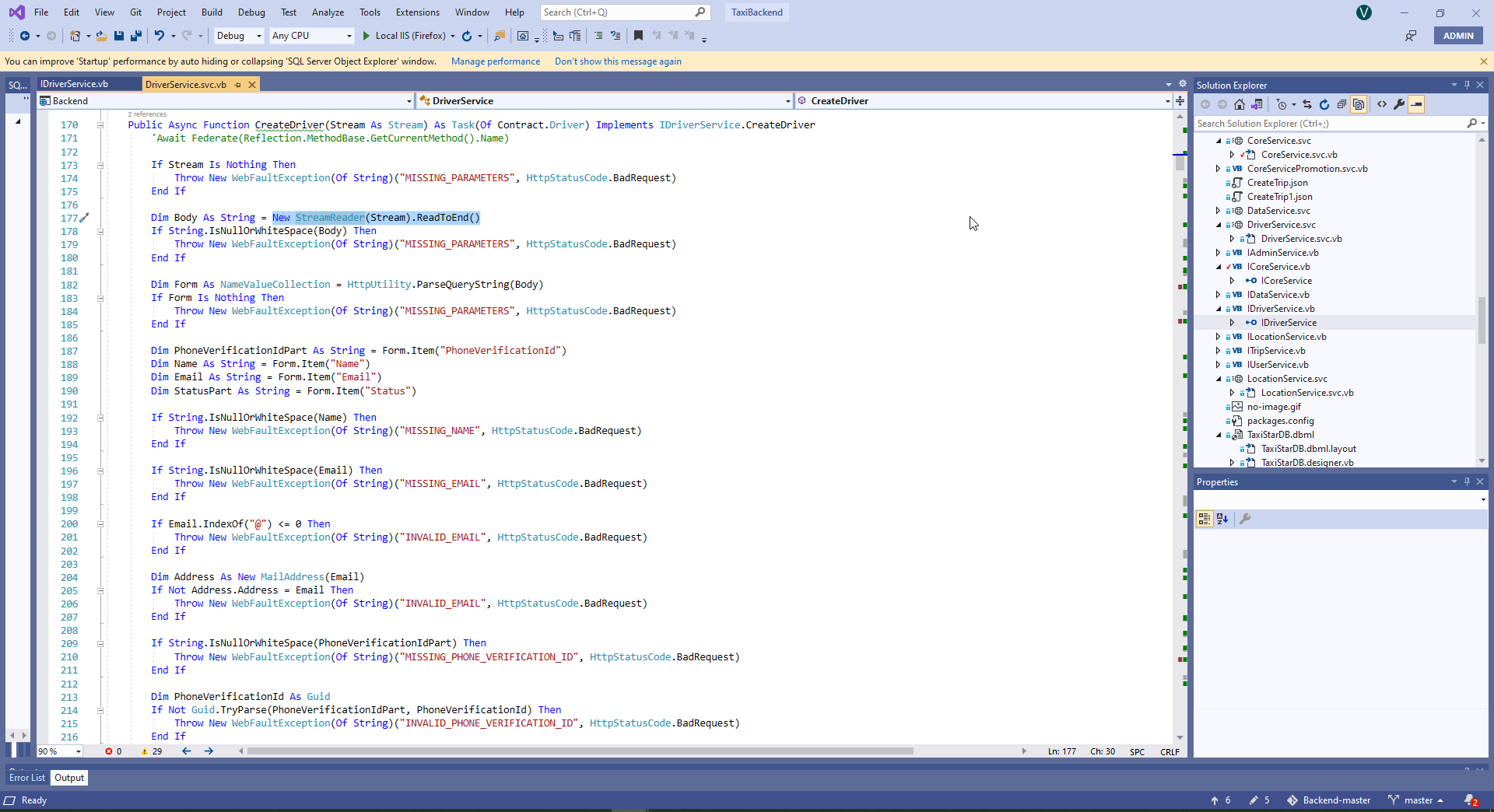Viewport: 1494px width, 812px height.
Task: Click the errors indicator showing 0
Action: click(114, 751)
